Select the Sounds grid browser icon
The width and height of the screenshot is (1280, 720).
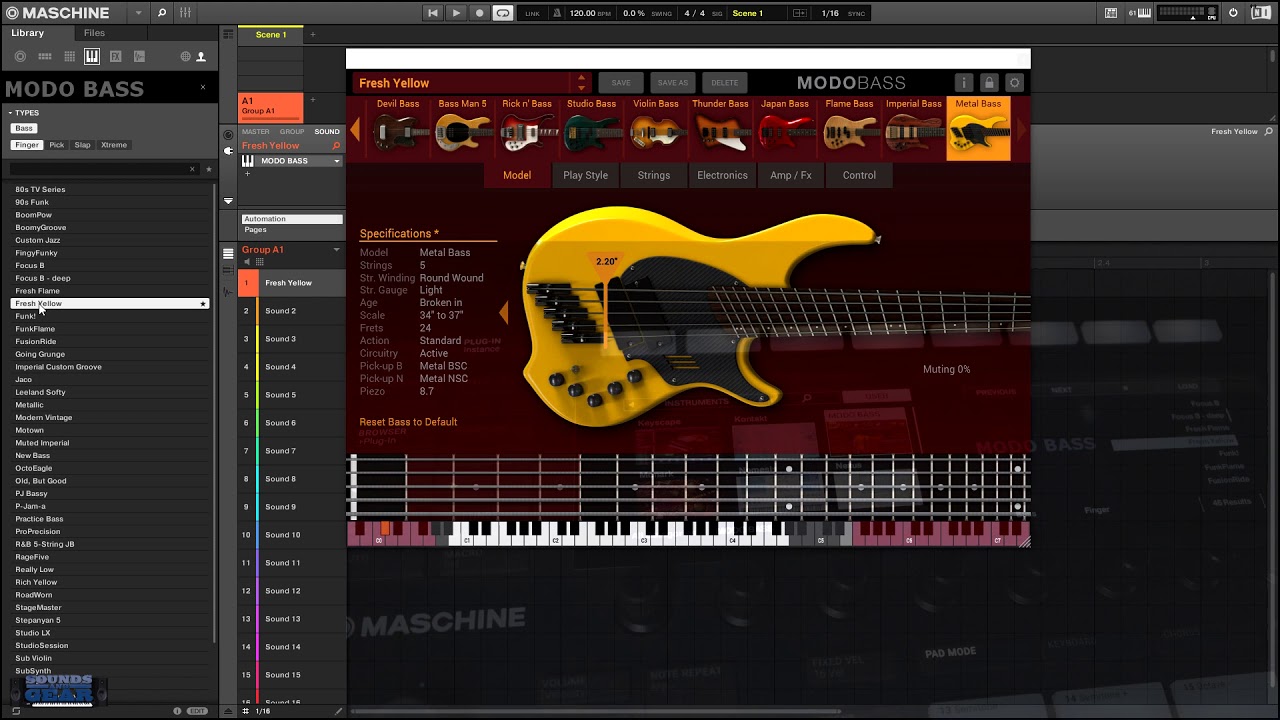[68, 57]
